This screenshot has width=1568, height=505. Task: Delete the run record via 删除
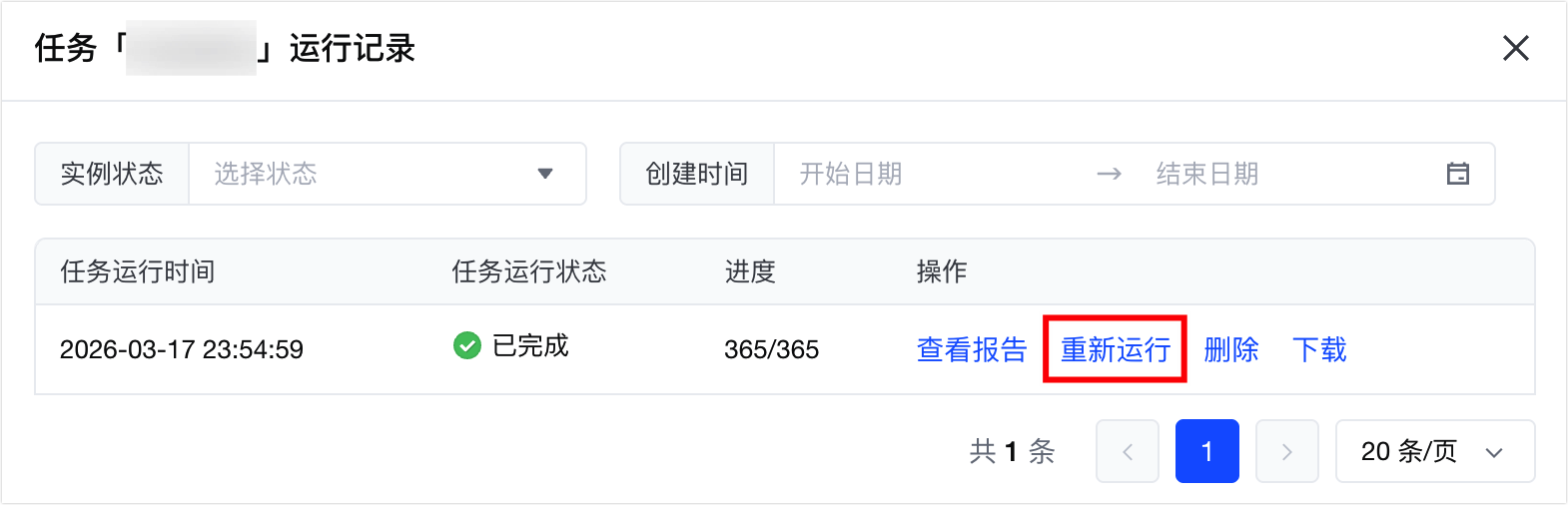pos(1231,349)
